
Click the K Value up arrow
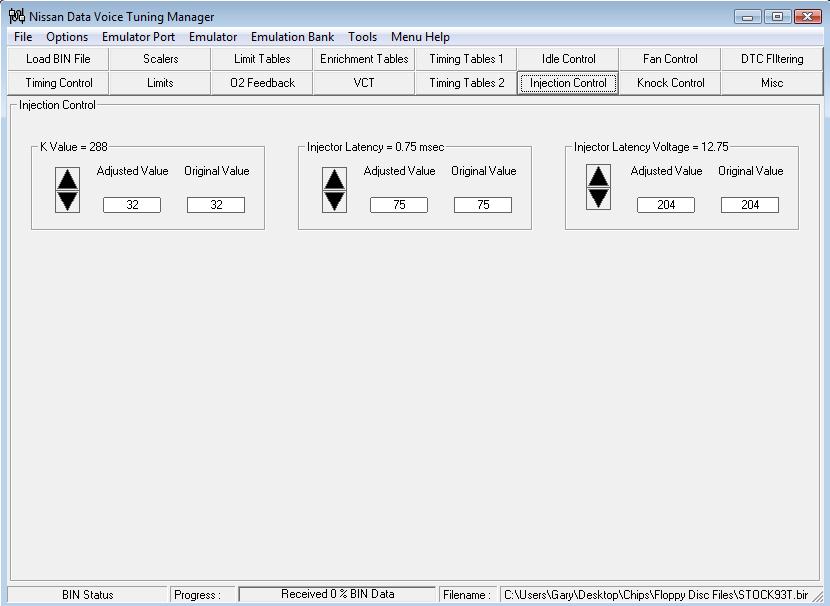point(67,180)
